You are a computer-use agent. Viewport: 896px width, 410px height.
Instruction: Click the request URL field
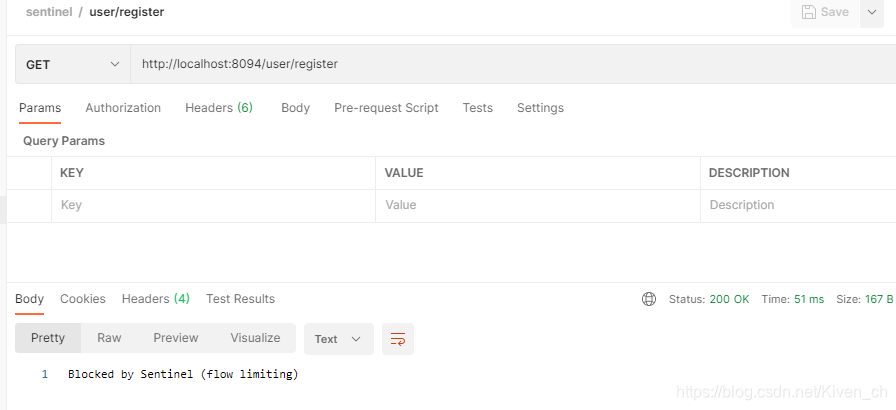[513, 65]
